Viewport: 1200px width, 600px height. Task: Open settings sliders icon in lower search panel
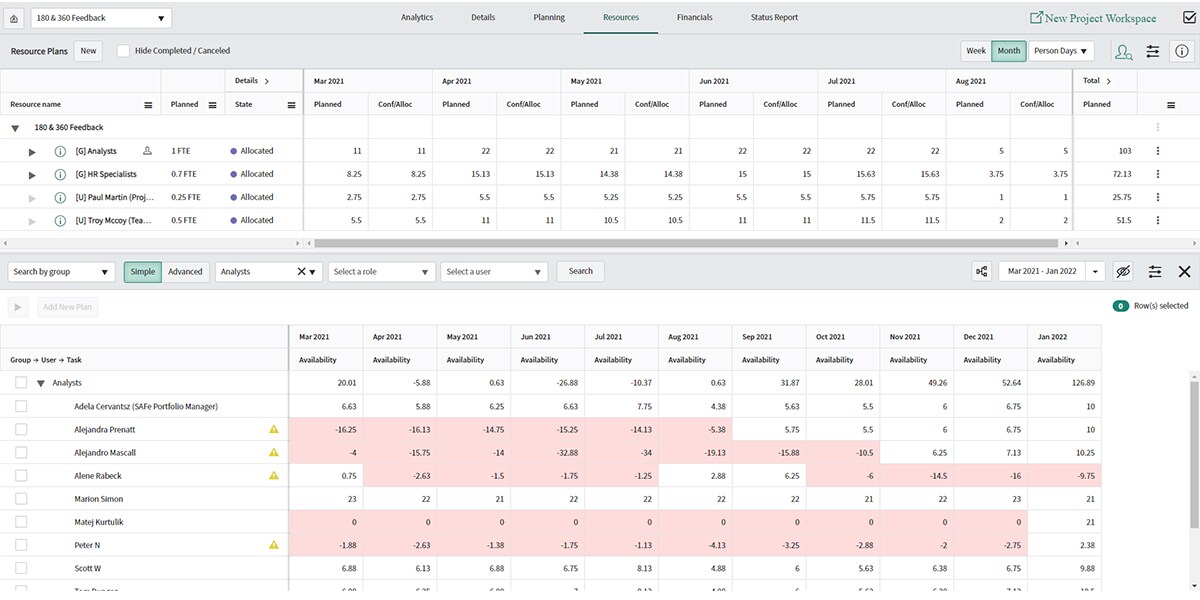pos(1154,271)
